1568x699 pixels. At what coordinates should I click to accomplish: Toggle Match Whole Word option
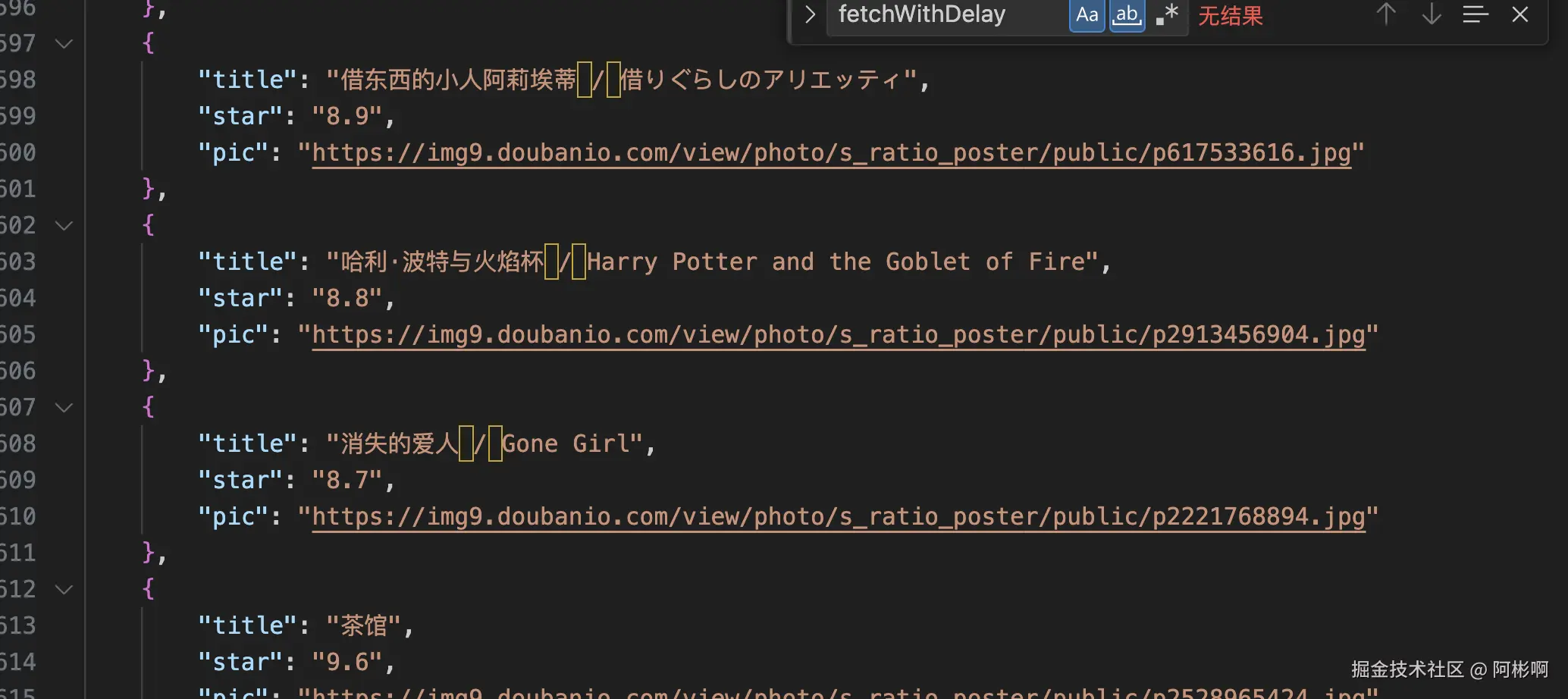pyautogui.click(x=1127, y=15)
